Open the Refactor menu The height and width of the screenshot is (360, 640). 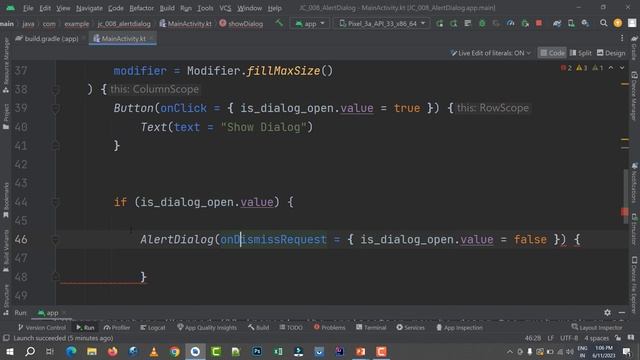pyautogui.click(x=141, y=8)
